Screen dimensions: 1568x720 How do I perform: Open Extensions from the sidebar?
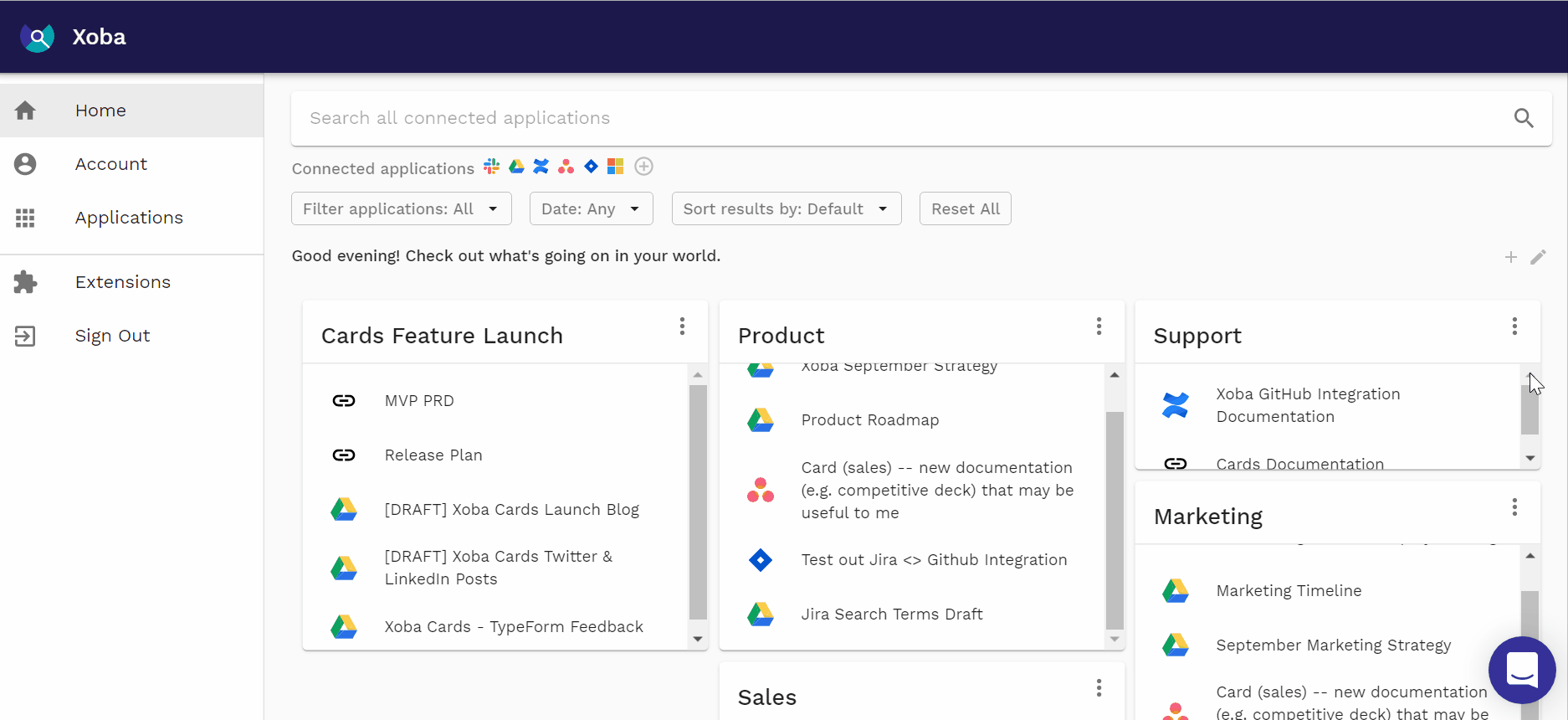pyautogui.click(x=123, y=282)
